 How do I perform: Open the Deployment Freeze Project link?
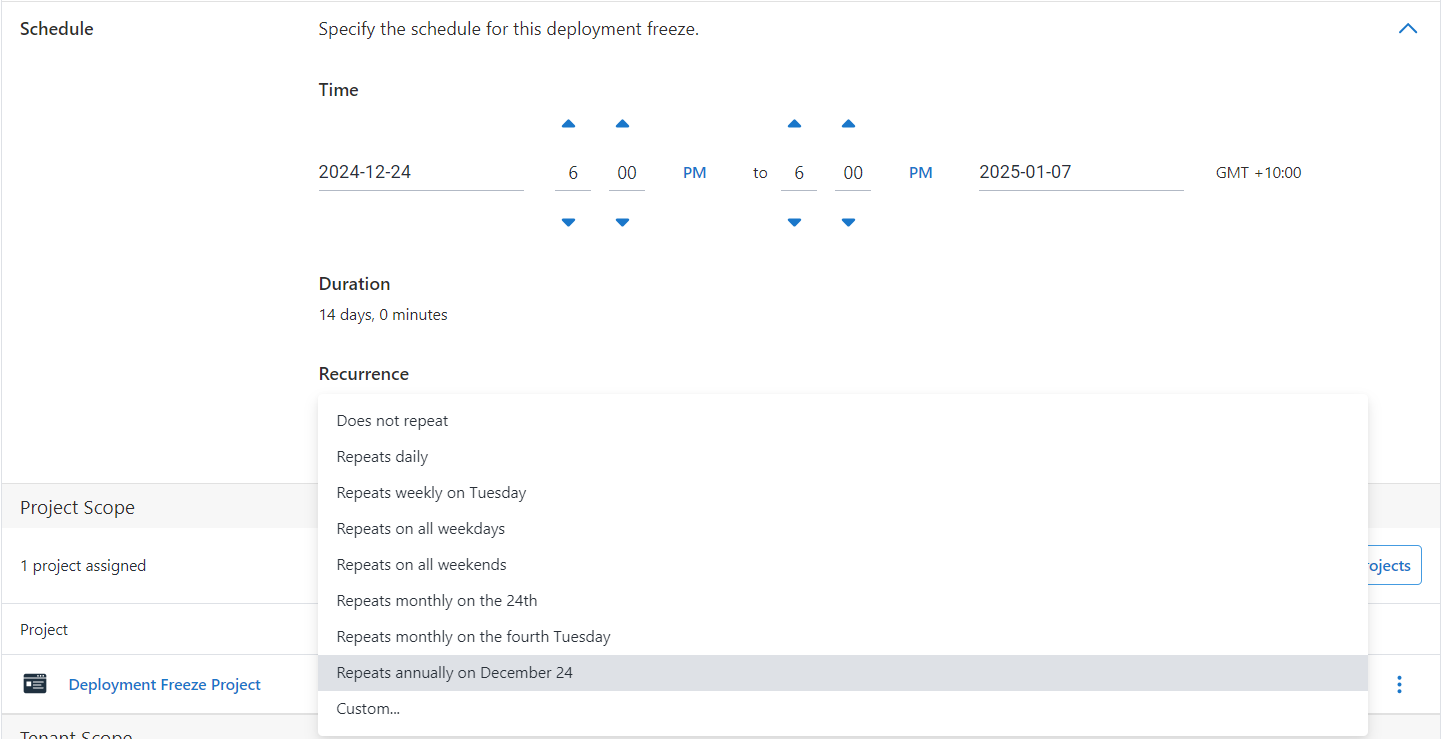click(164, 684)
